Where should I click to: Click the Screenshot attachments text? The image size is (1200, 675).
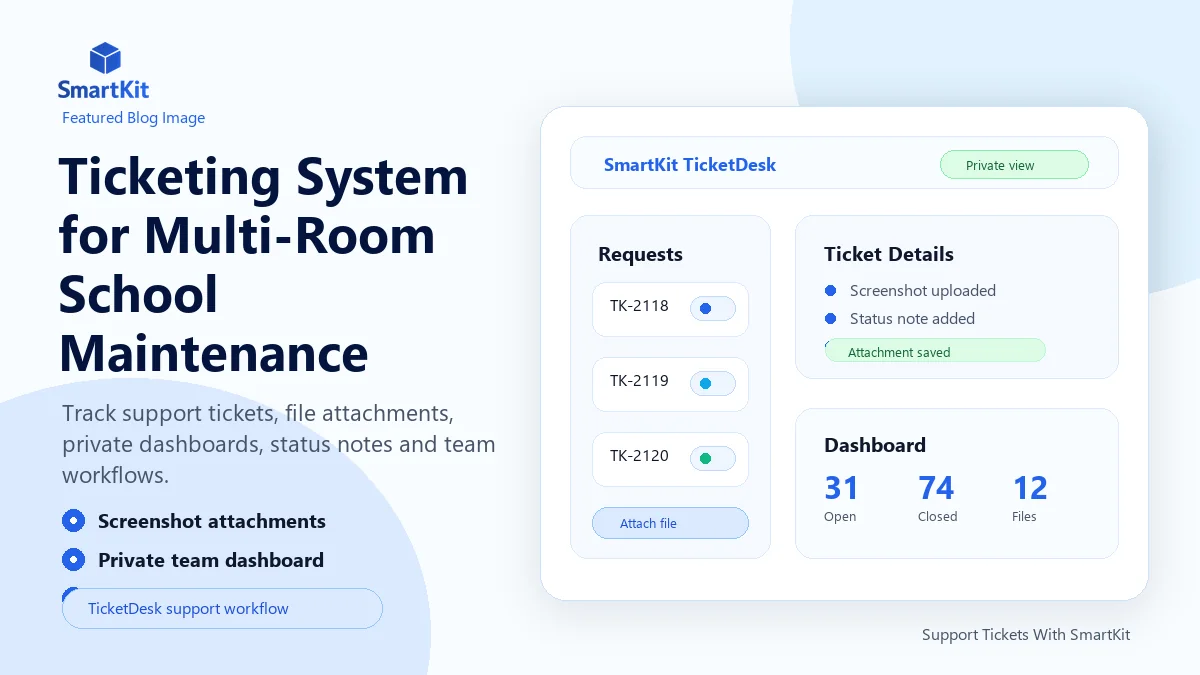click(212, 521)
